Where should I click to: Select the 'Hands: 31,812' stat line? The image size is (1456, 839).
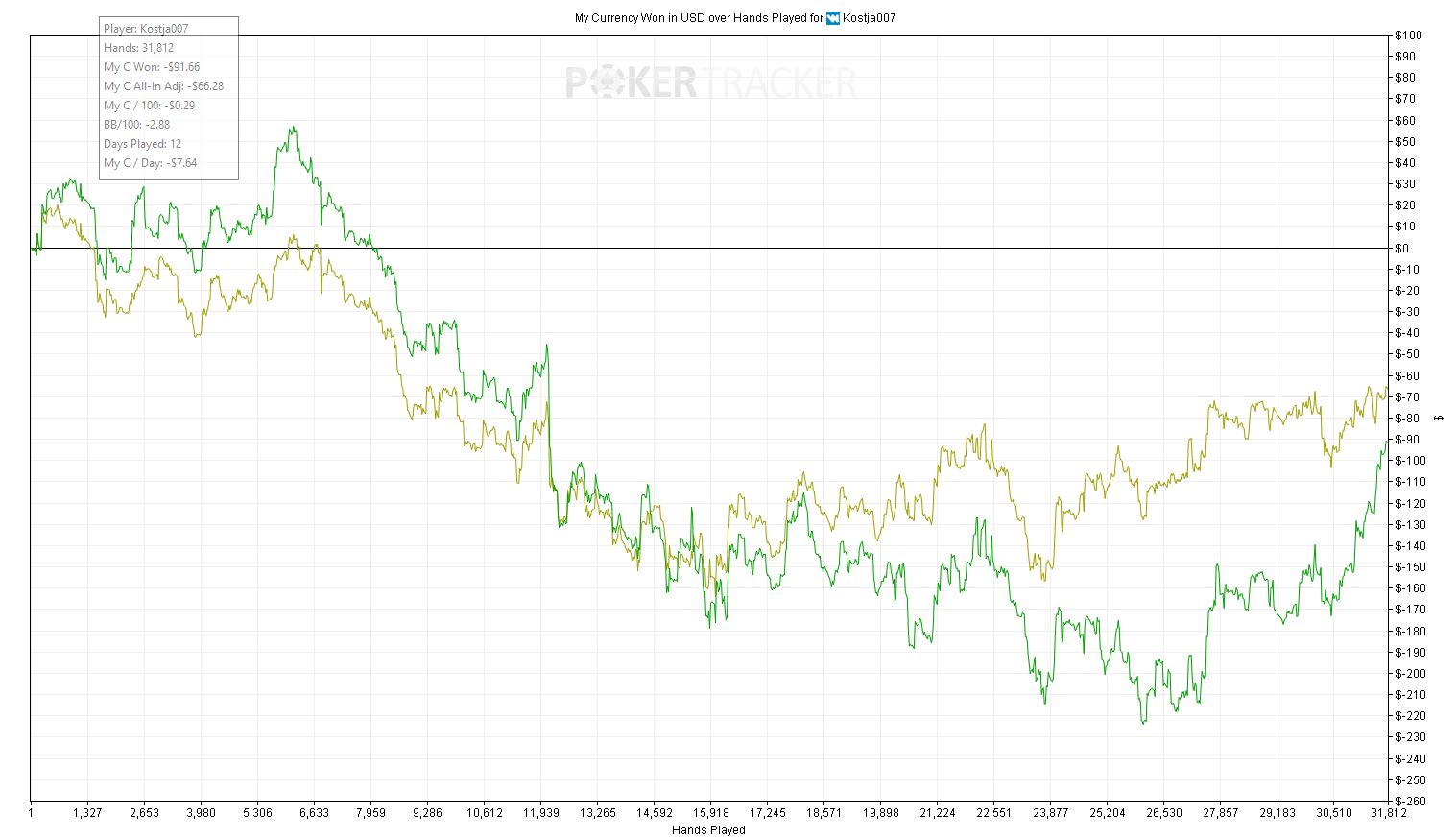point(139,48)
